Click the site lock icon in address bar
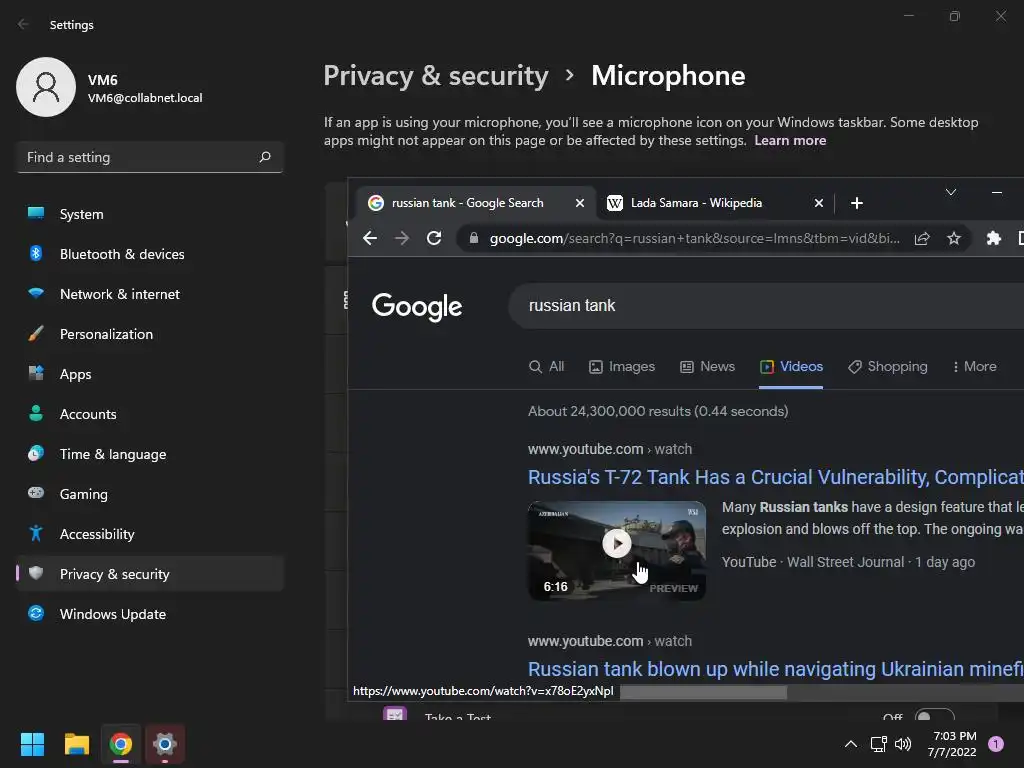1024x768 pixels. [x=474, y=238]
